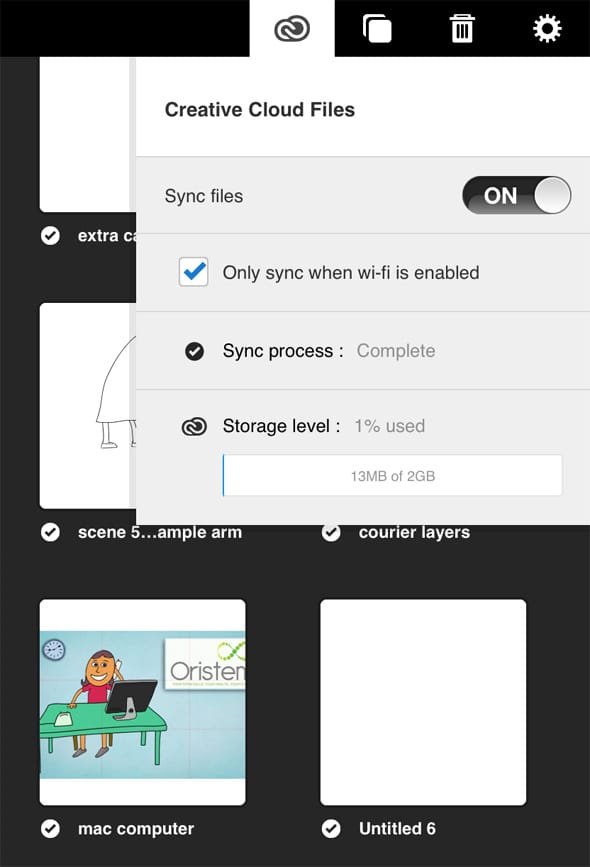Open the Untitled 6 blank thumbnail
Screen dimensions: 590x867
tap(423, 702)
